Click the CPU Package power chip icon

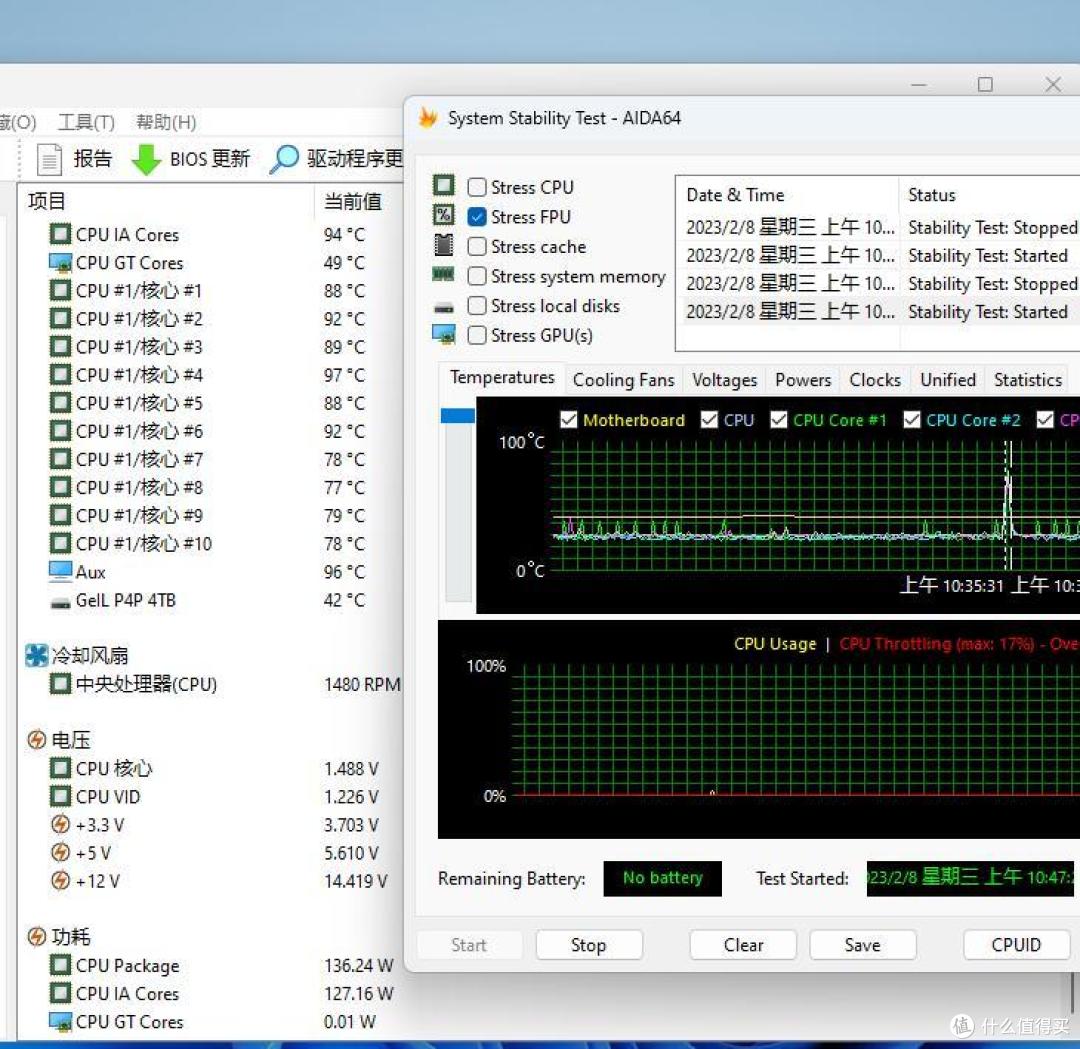(x=60, y=965)
